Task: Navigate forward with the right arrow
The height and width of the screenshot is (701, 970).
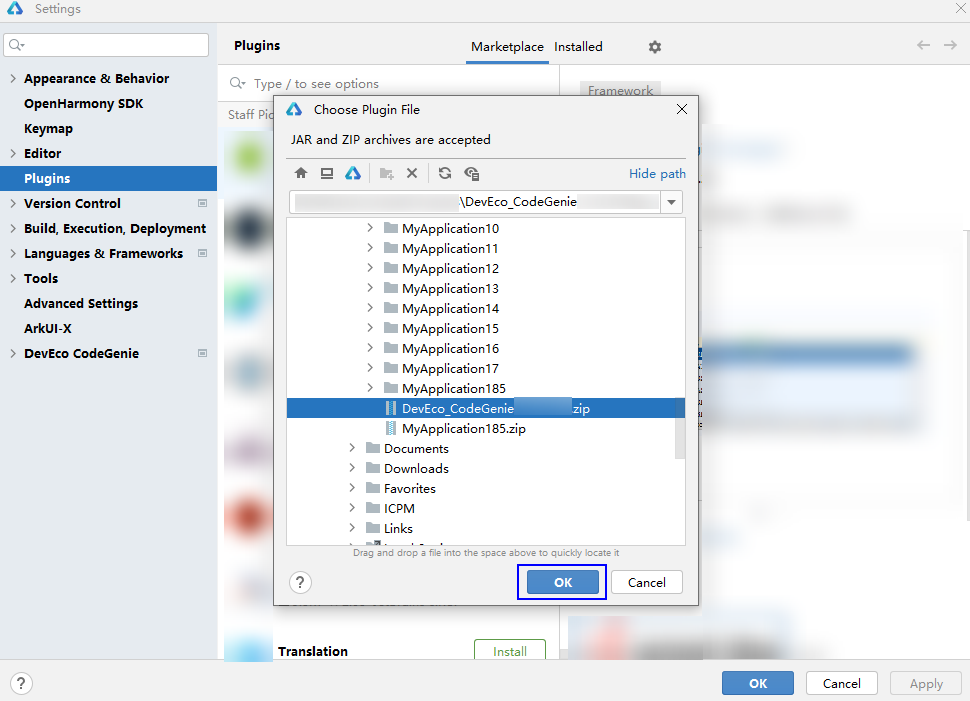Action: pos(950,45)
